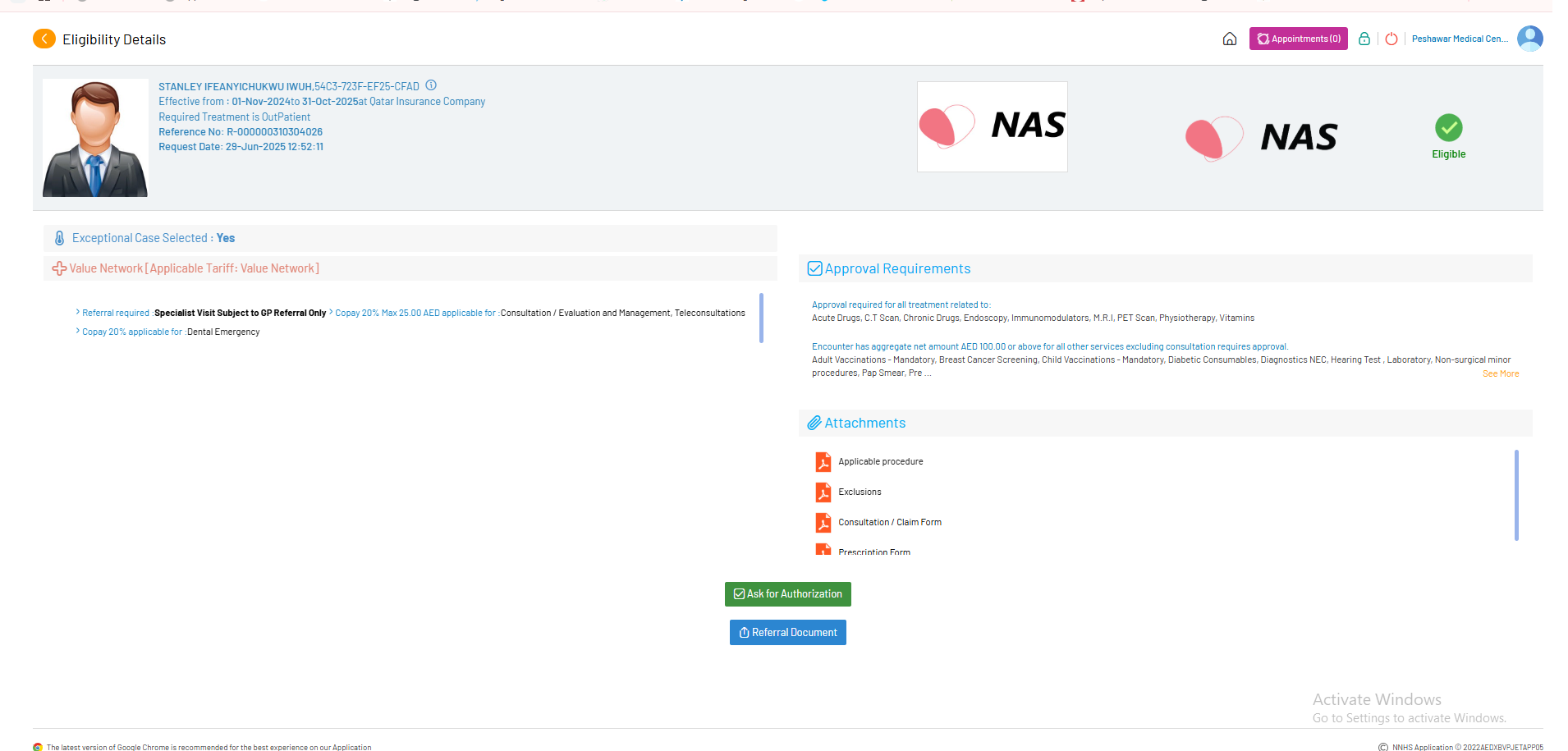Click the user profile avatar icon

coord(1529,39)
